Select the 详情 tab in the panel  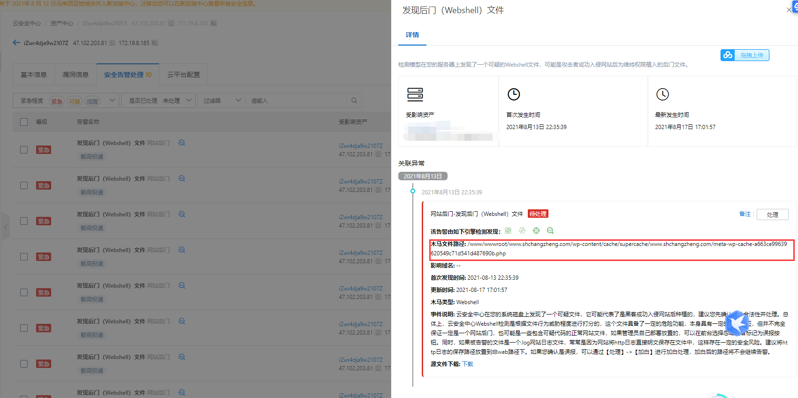coord(412,35)
